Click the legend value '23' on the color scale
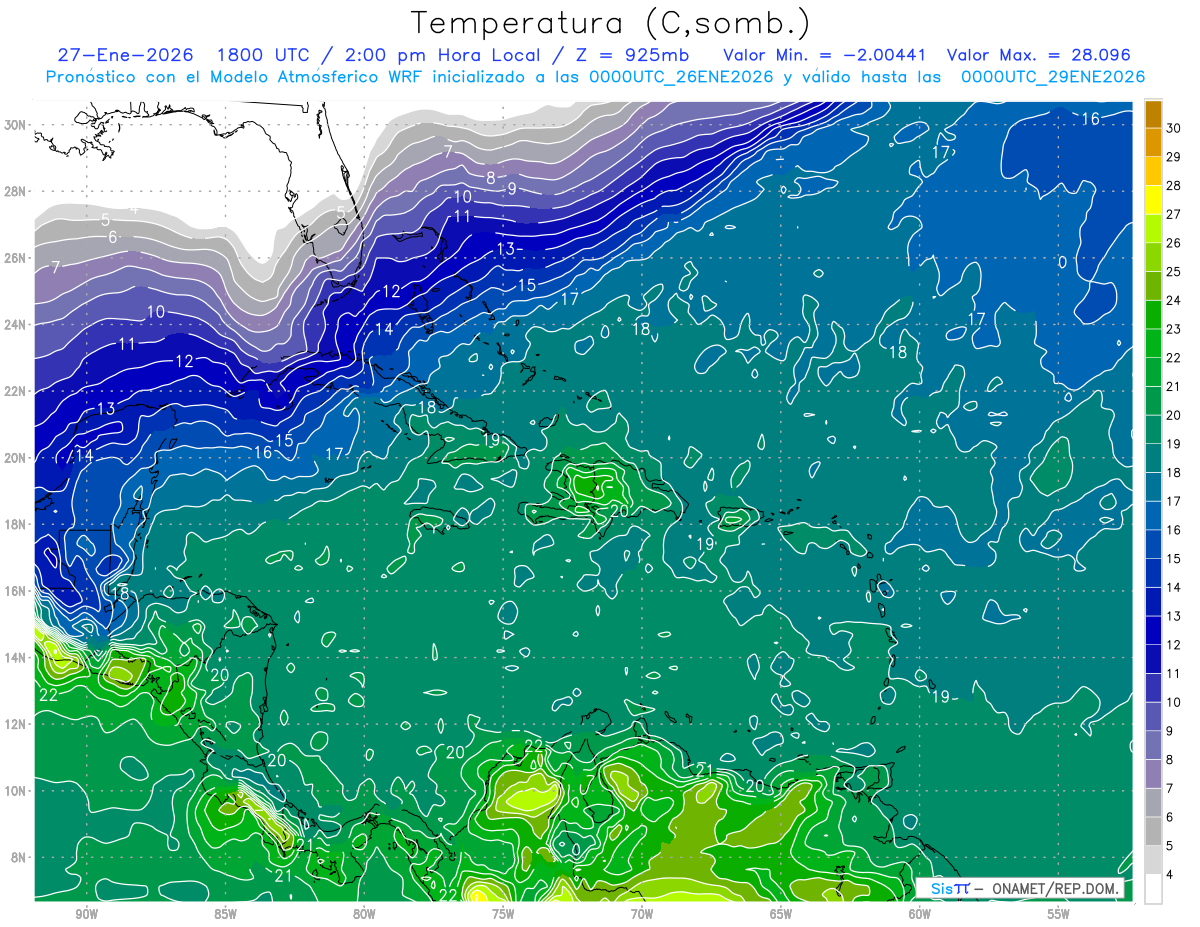 point(1175,329)
